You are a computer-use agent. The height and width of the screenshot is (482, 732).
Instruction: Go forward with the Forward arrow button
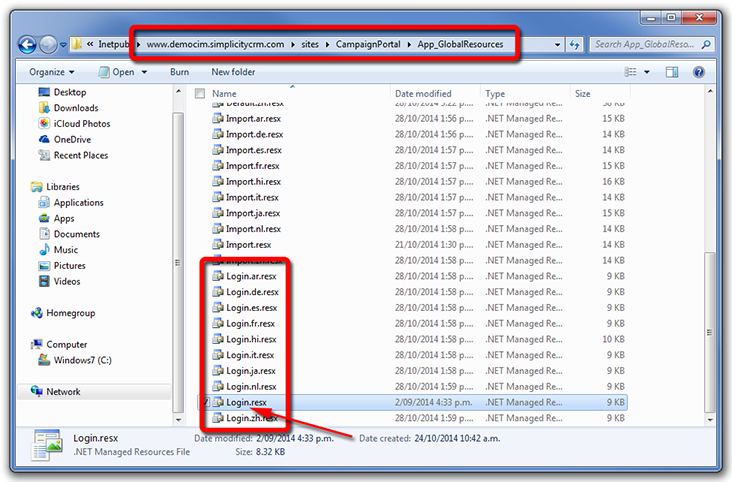tap(48, 45)
